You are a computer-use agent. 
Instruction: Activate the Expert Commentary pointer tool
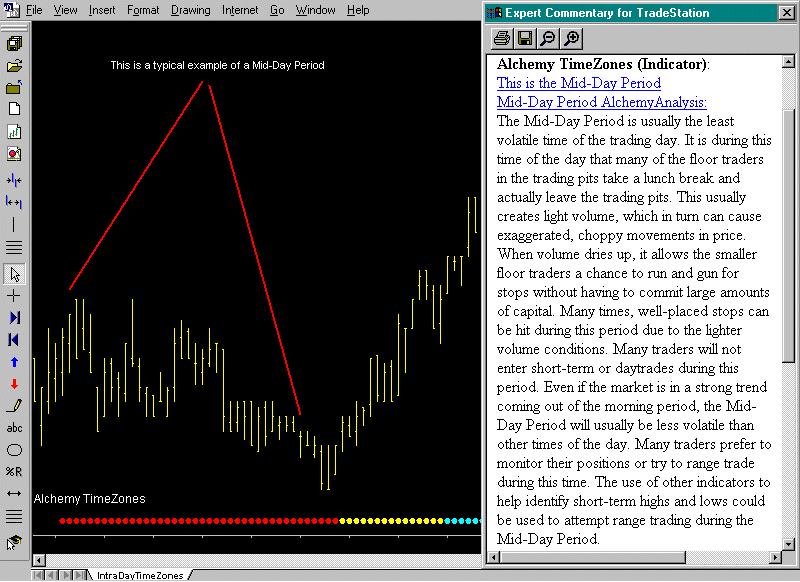pyautogui.click(x=14, y=543)
